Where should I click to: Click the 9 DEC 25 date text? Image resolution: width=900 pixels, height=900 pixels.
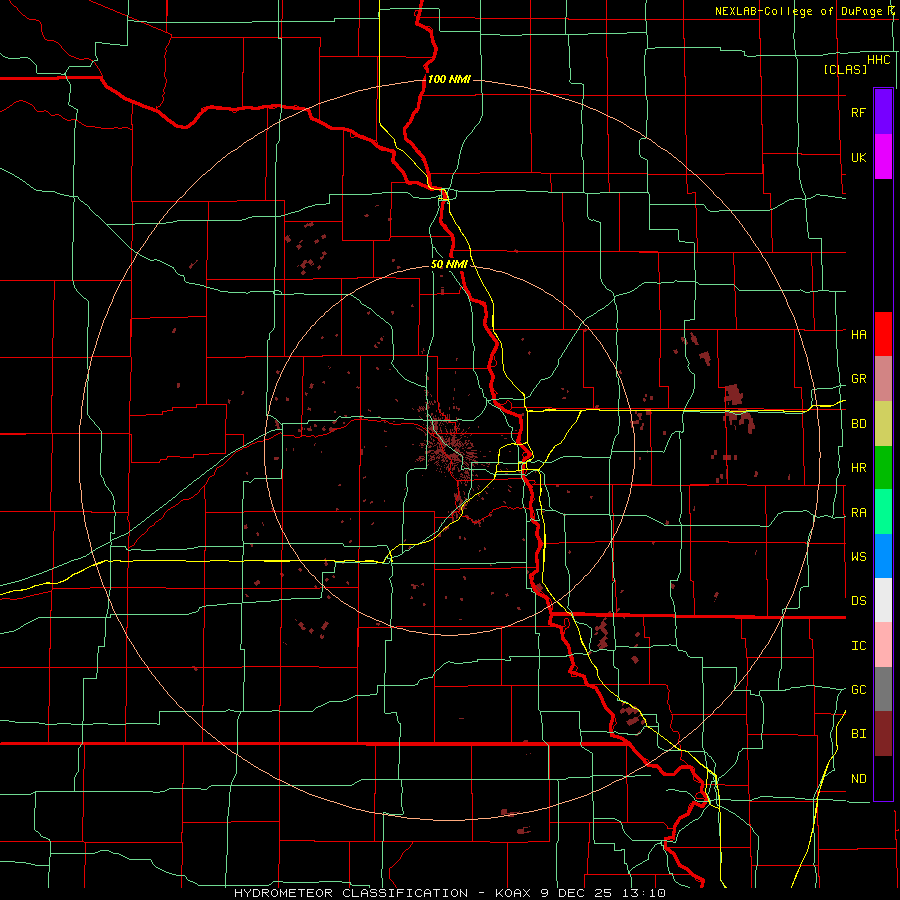576,893
